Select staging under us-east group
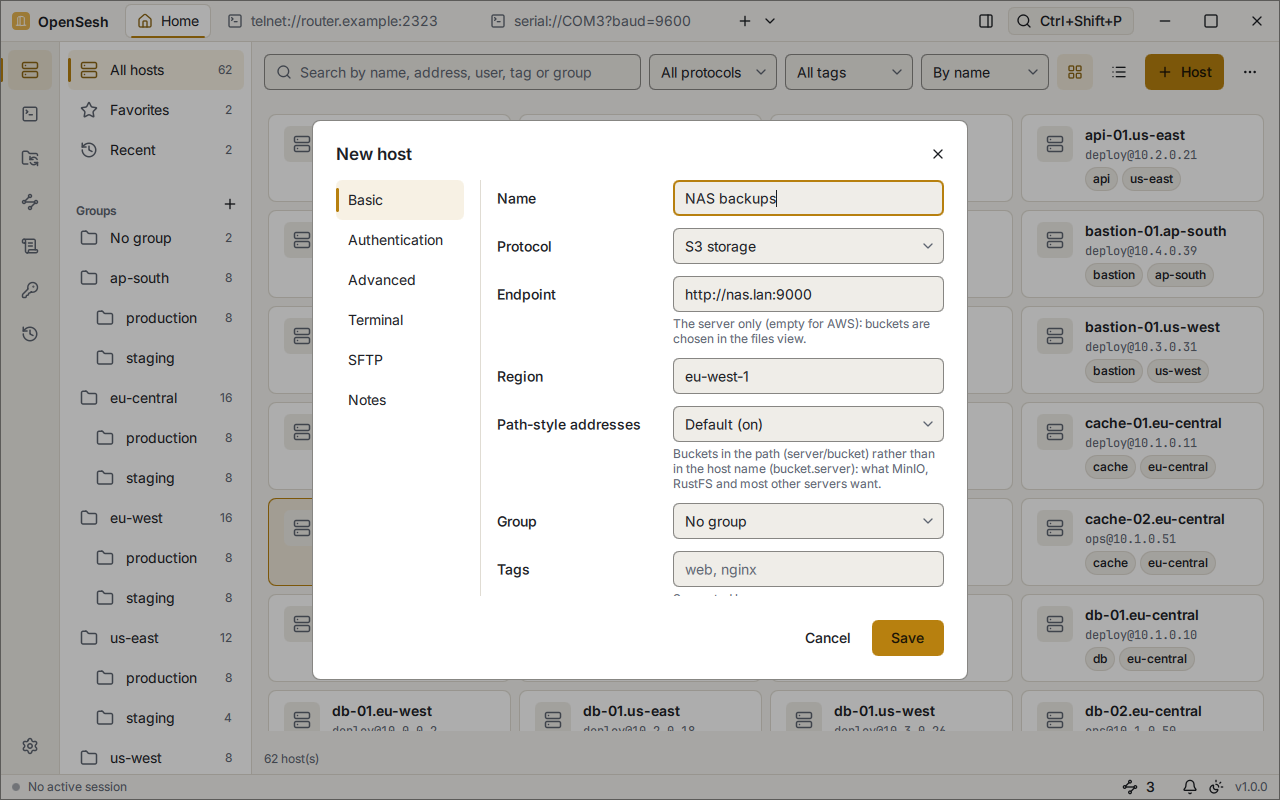The width and height of the screenshot is (1280, 800). [156, 718]
